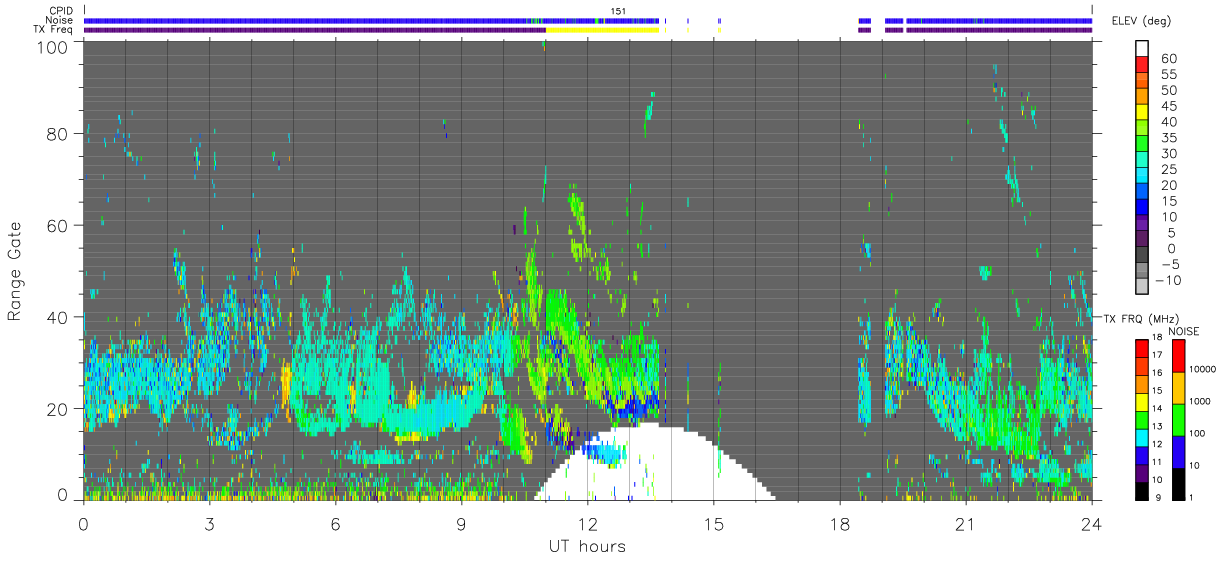
Task: Click the "24" tick on UT hours axis
Action: (x=1091, y=523)
